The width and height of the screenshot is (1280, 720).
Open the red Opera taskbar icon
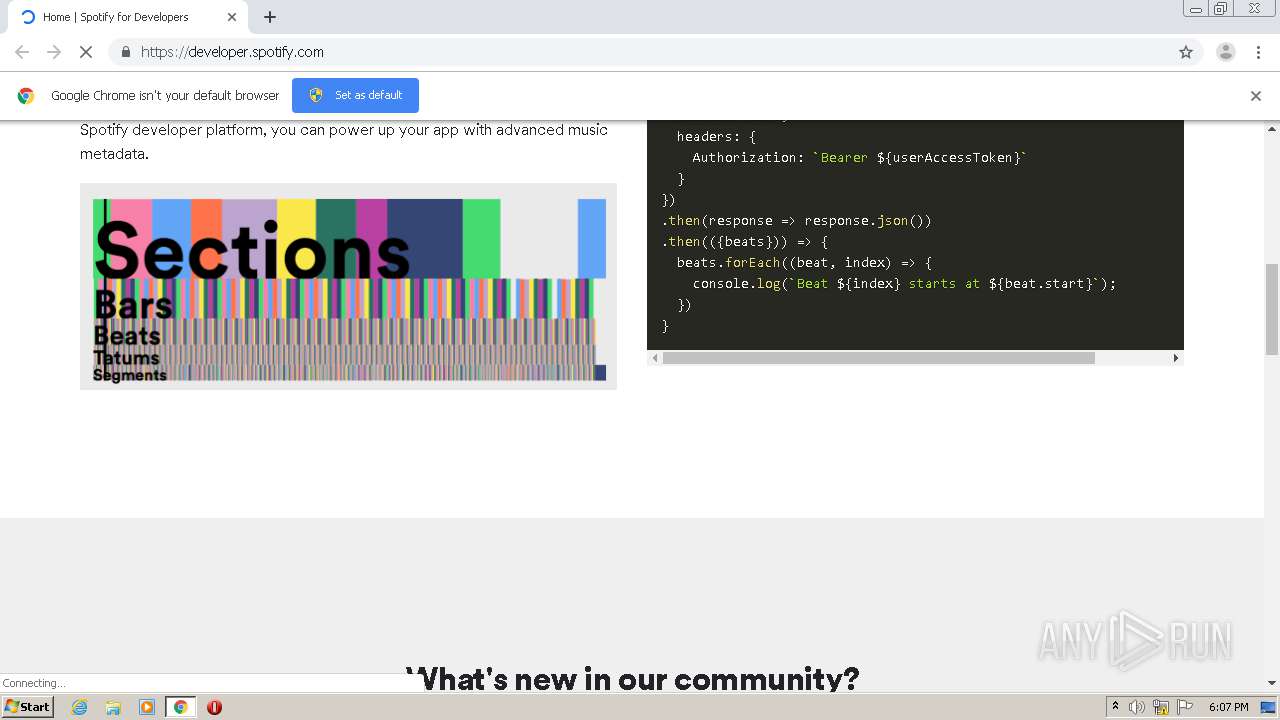coord(214,707)
